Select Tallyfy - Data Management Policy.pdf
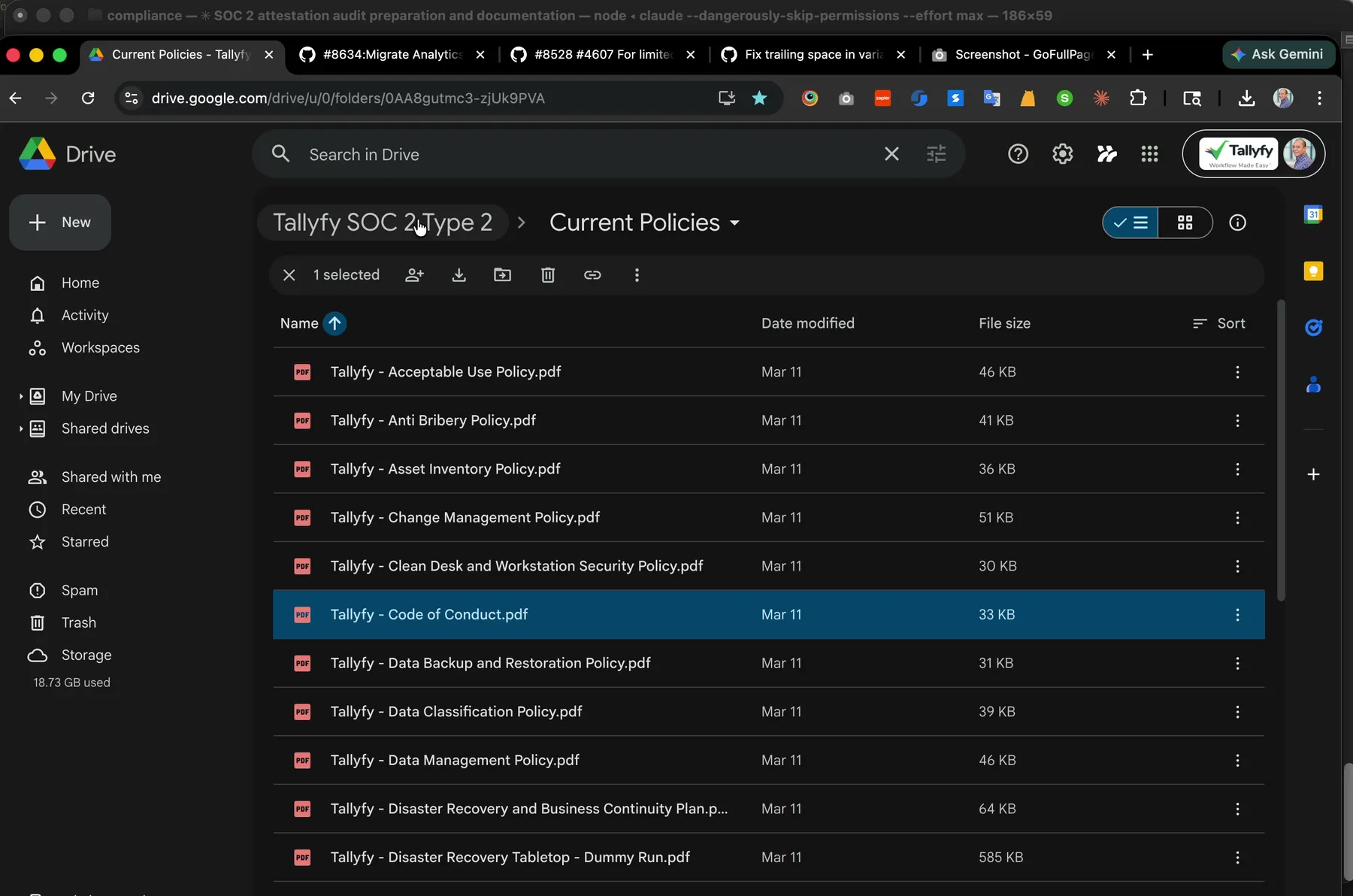 tap(768, 760)
